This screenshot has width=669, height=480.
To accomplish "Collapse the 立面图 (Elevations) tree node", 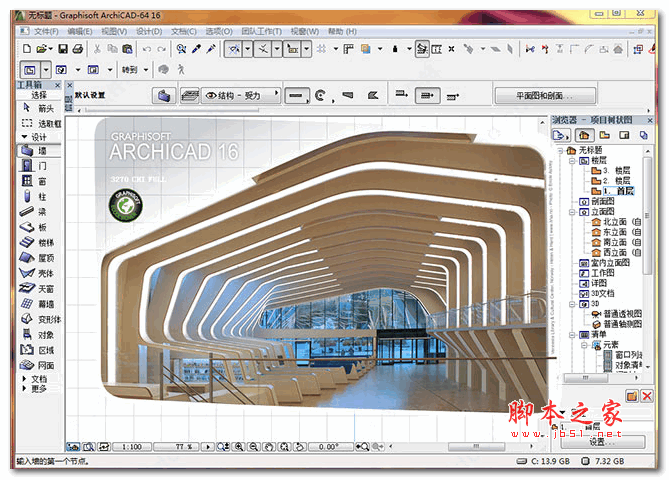I will pyautogui.click(x=572, y=212).
